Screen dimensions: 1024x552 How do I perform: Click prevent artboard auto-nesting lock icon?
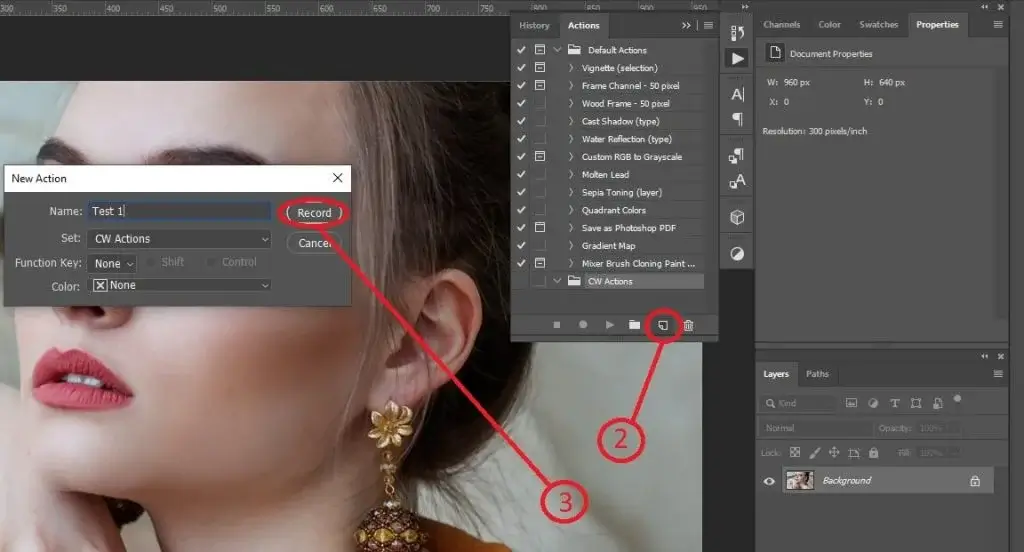coord(854,453)
